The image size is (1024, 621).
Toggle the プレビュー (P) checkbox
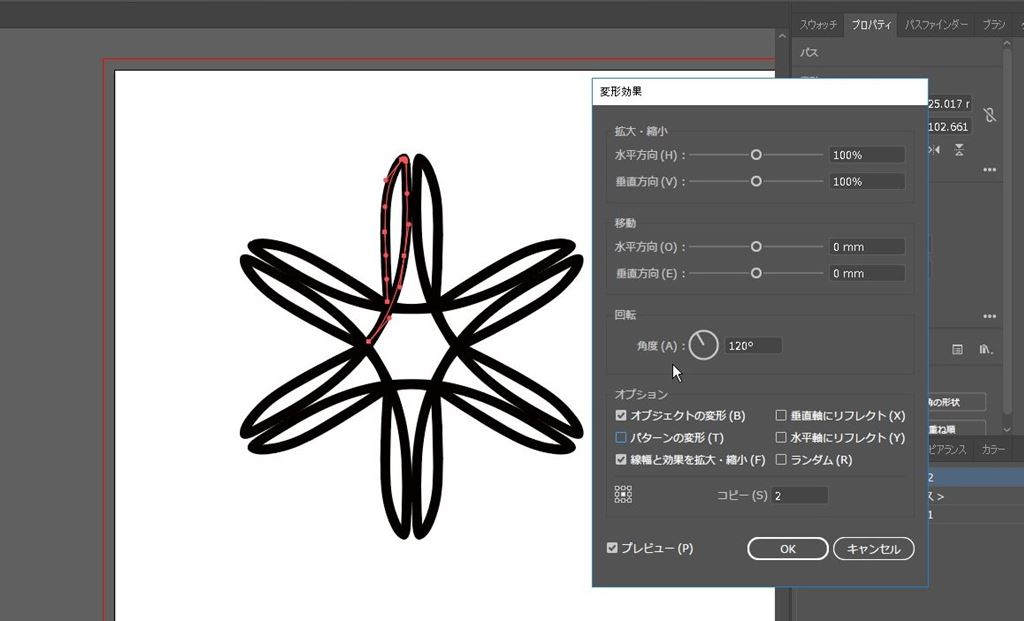[612, 548]
